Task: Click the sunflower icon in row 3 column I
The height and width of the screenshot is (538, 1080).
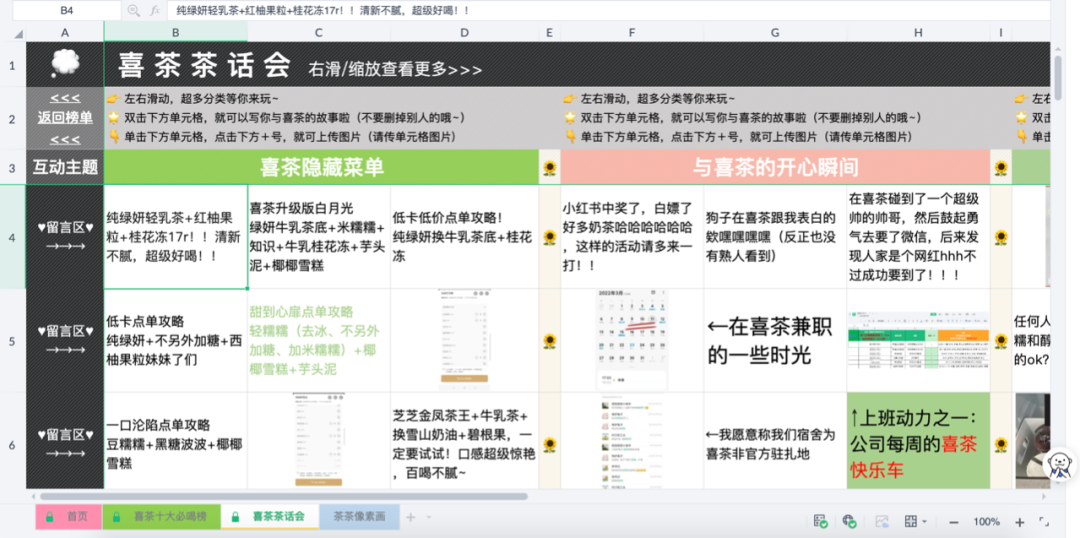Action: pyautogui.click(x=1001, y=167)
